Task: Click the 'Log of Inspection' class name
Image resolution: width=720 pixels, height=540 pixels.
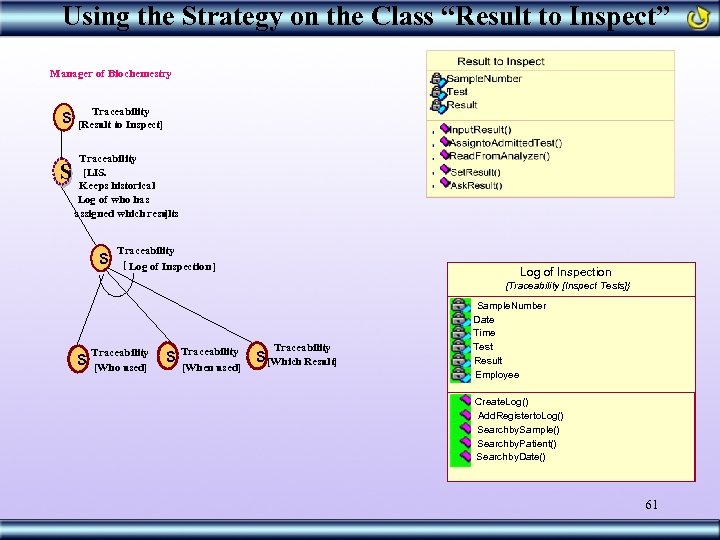Action: (566, 272)
